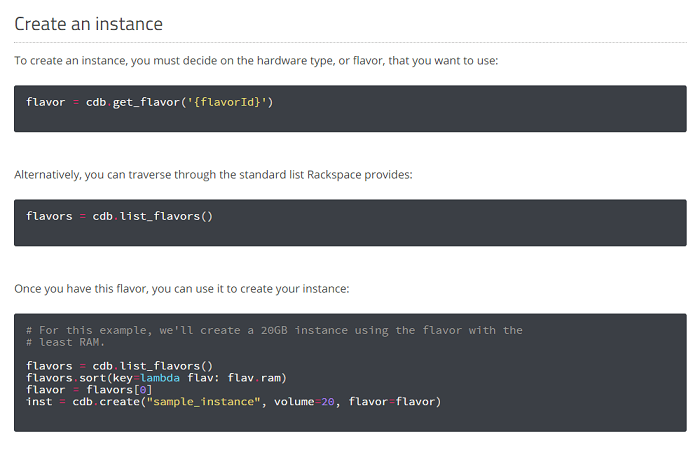Viewport: 700px width, 450px height.
Task: Click the sentence starting 'To create an instance'
Action: point(256,61)
